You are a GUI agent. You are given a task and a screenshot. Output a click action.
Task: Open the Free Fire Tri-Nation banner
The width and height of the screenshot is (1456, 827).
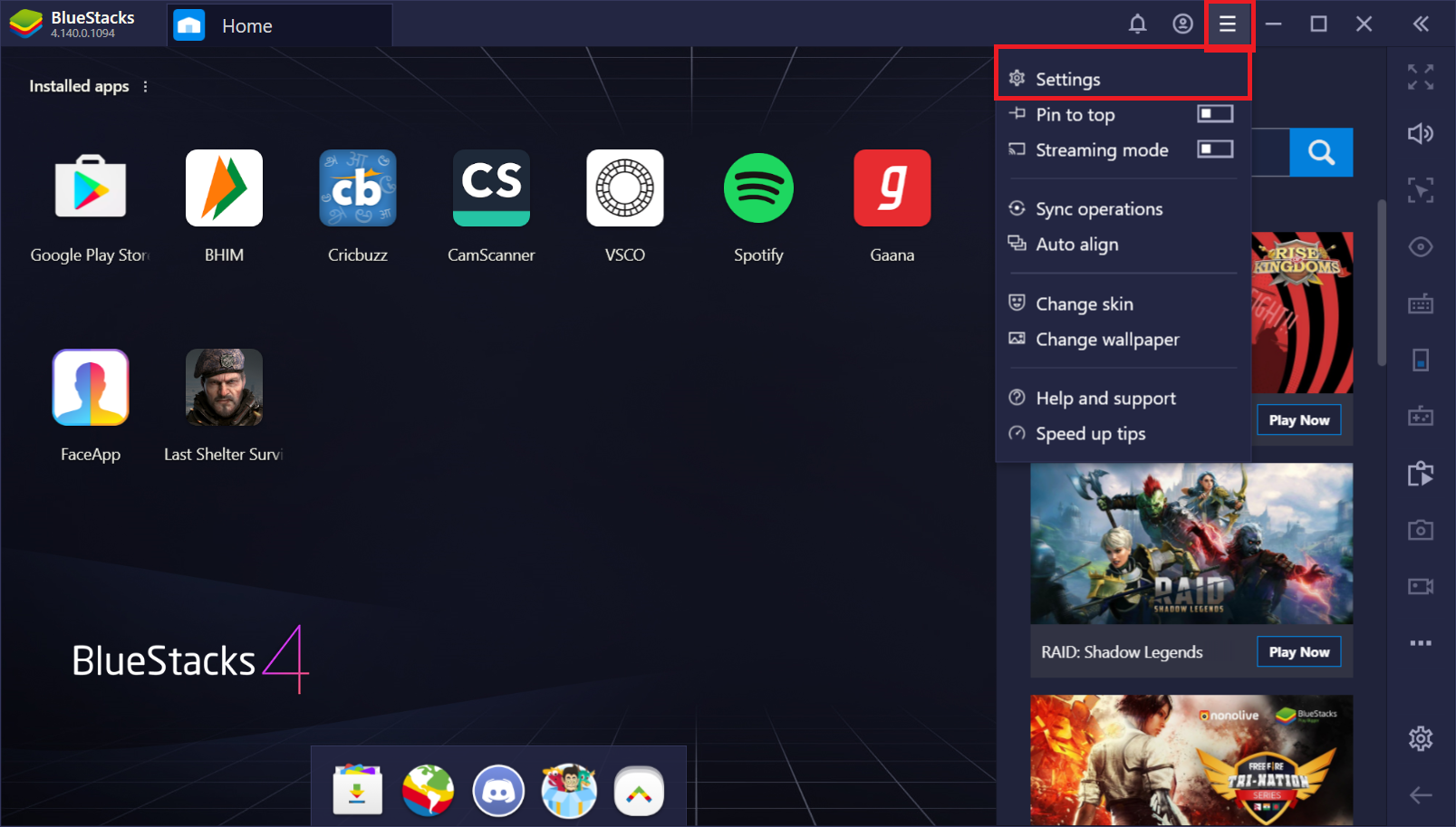(1191, 760)
